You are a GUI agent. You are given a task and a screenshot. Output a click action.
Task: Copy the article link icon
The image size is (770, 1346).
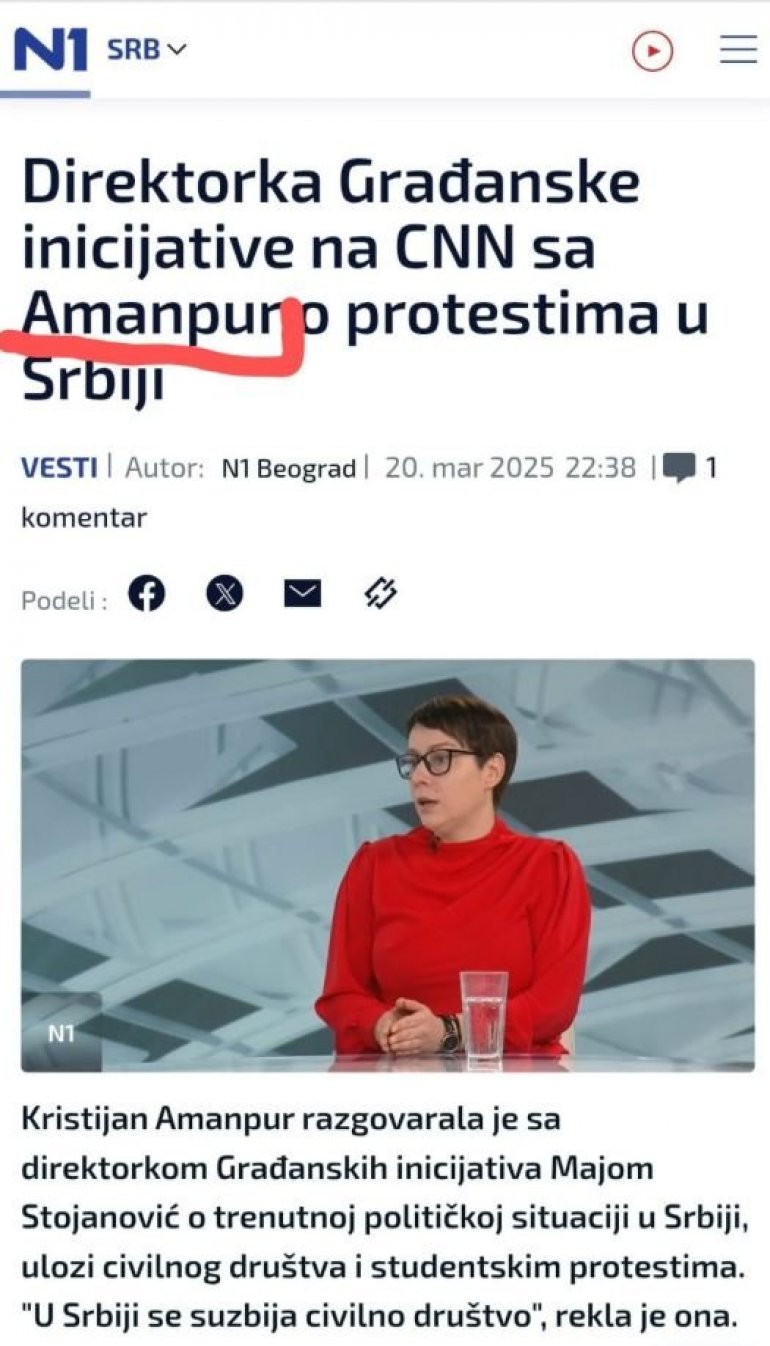(380, 594)
